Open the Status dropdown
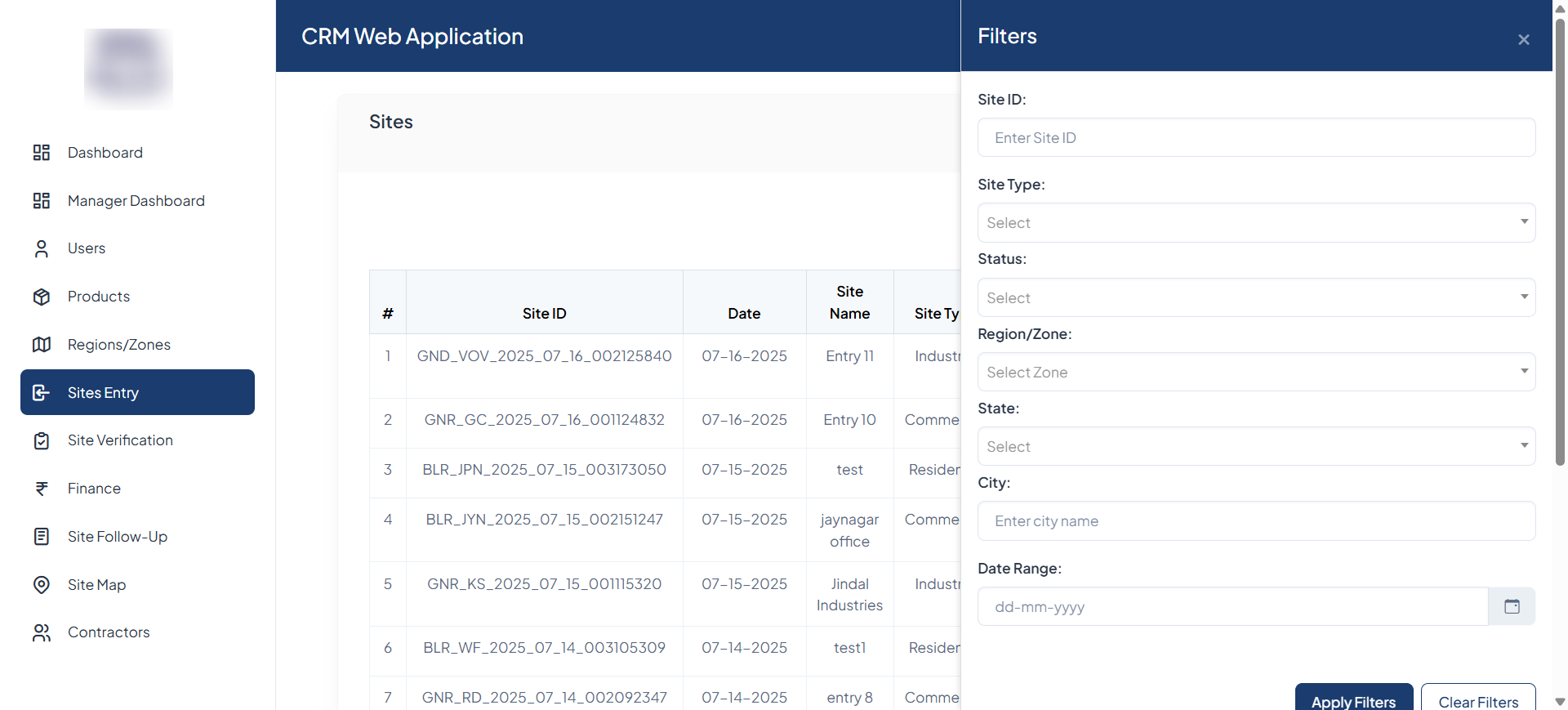This screenshot has height=710, width=1568. tap(1256, 297)
